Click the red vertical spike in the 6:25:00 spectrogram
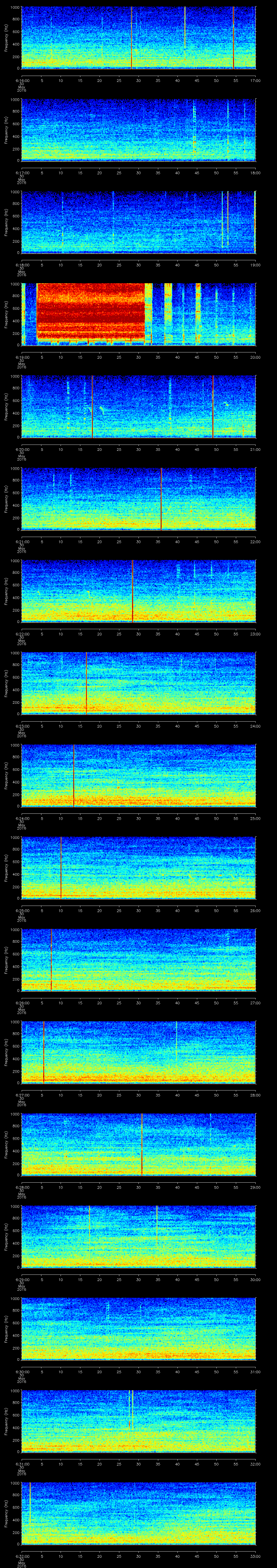This screenshot has height=1568, width=277. [61, 868]
